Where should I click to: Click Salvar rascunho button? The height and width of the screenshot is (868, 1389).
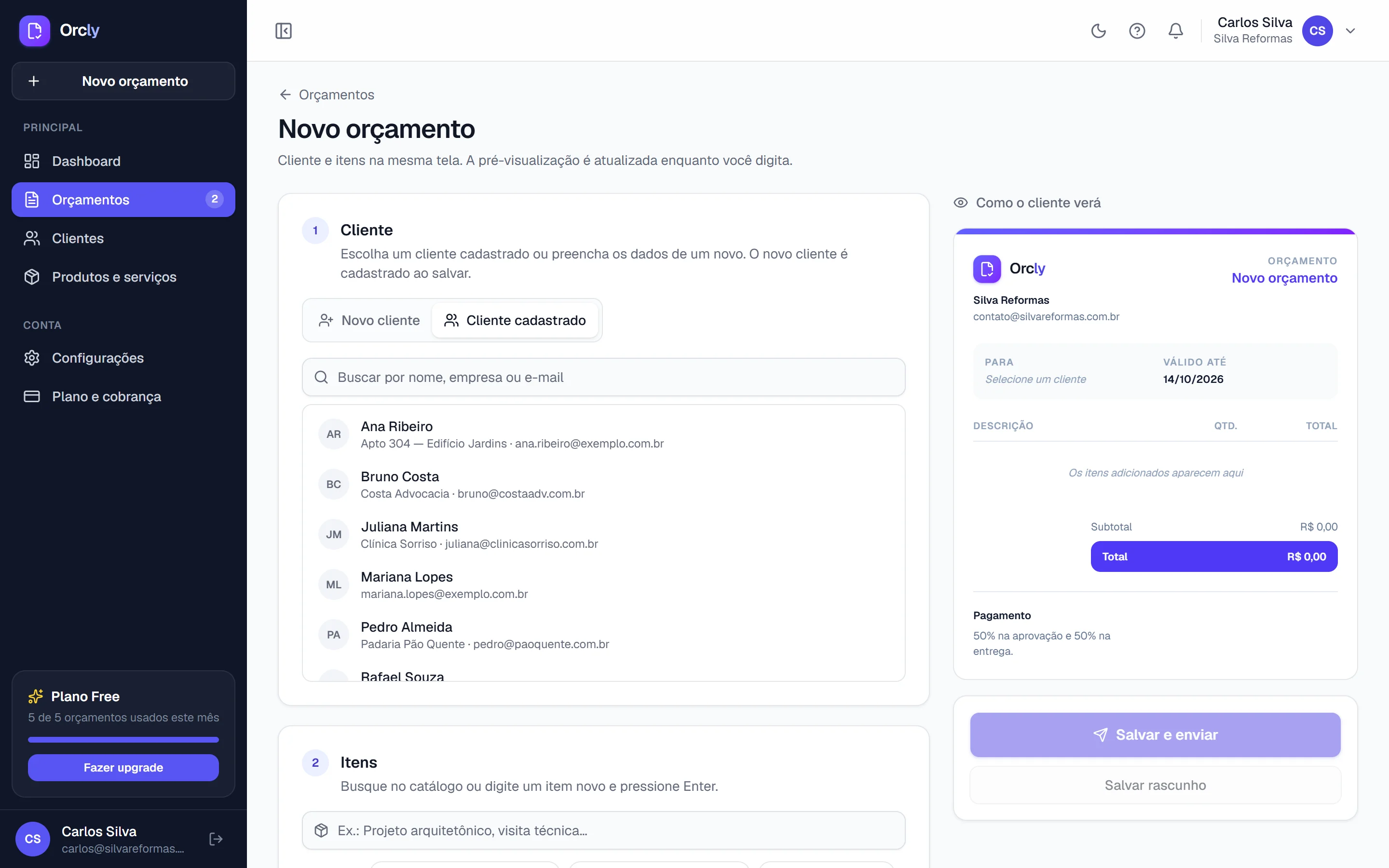click(1155, 786)
